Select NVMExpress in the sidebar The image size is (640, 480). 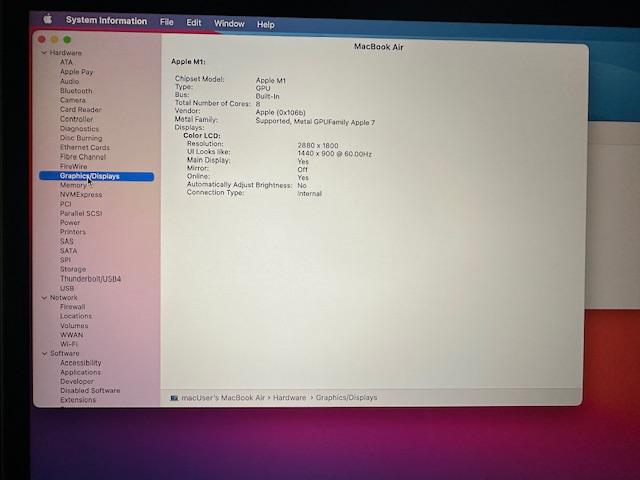point(81,195)
